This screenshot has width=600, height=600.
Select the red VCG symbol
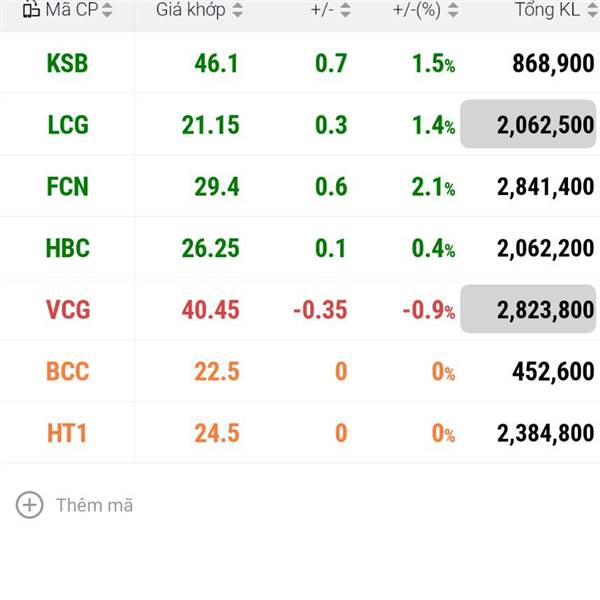(x=67, y=310)
